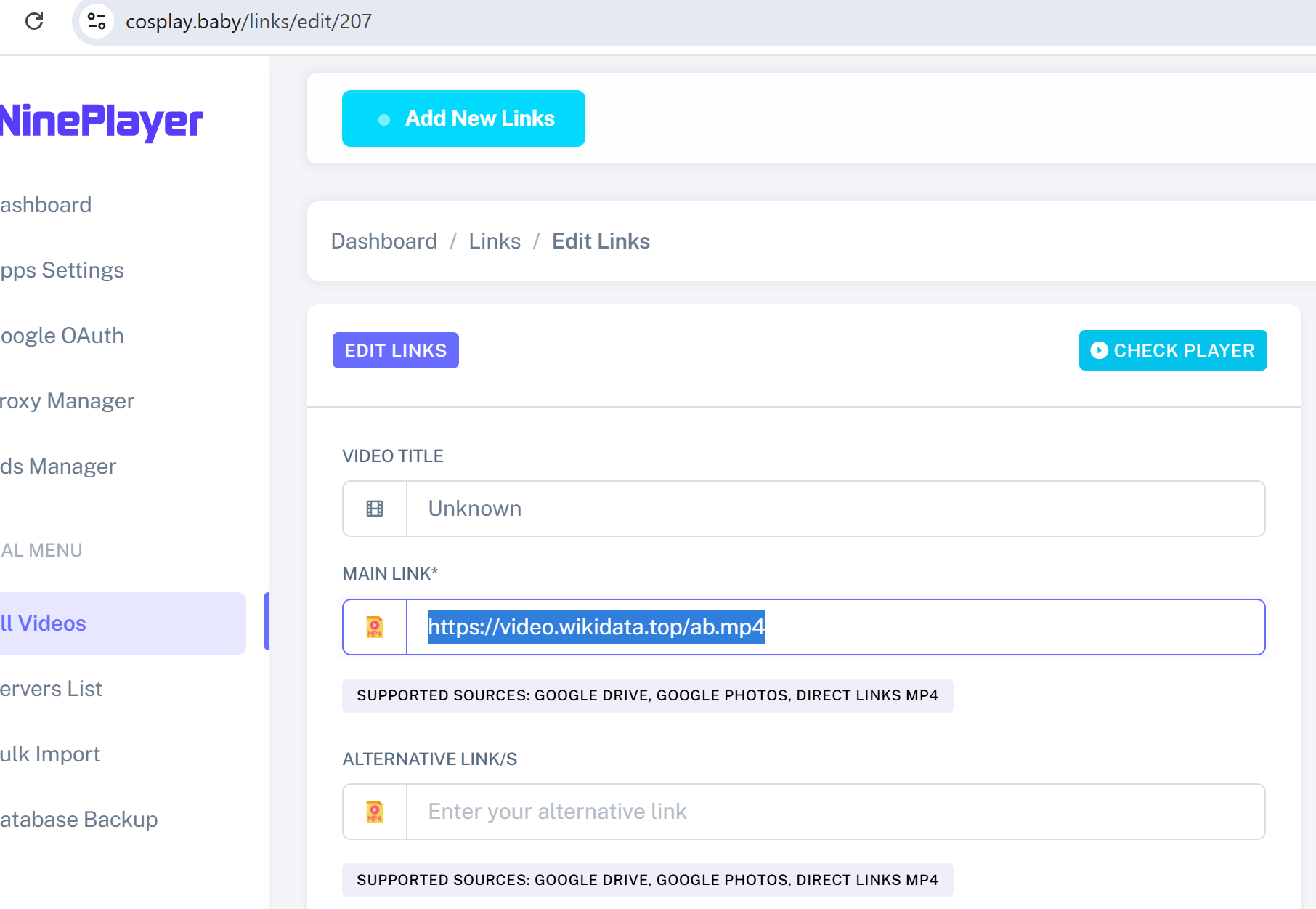Open Proxy Manager in the sidebar

(x=67, y=401)
